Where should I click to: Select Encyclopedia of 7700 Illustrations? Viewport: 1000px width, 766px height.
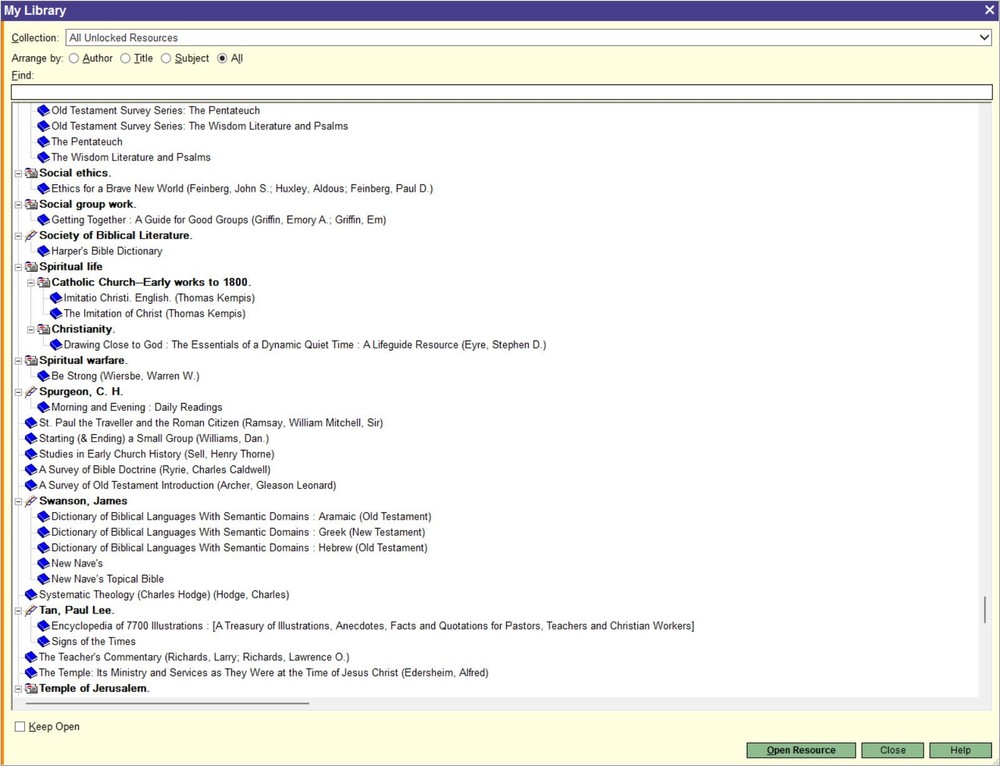coord(372,626)
